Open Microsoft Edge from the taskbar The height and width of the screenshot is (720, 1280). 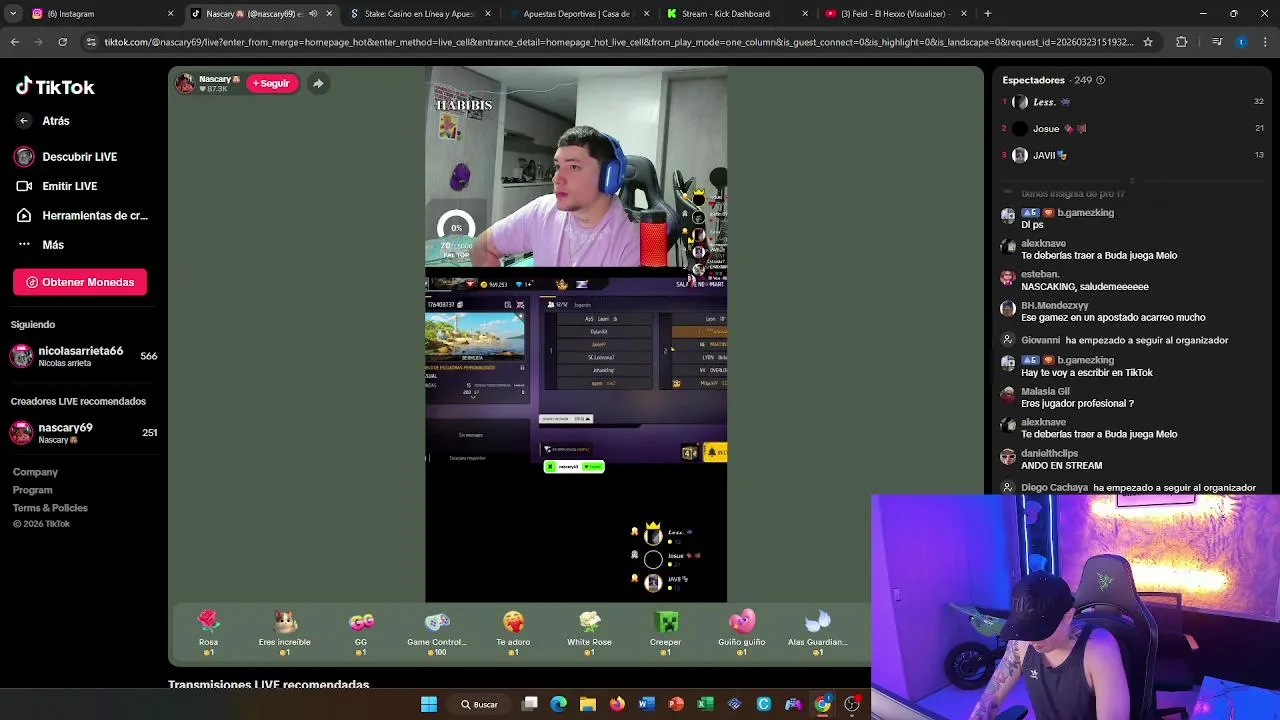click(559, 705)
